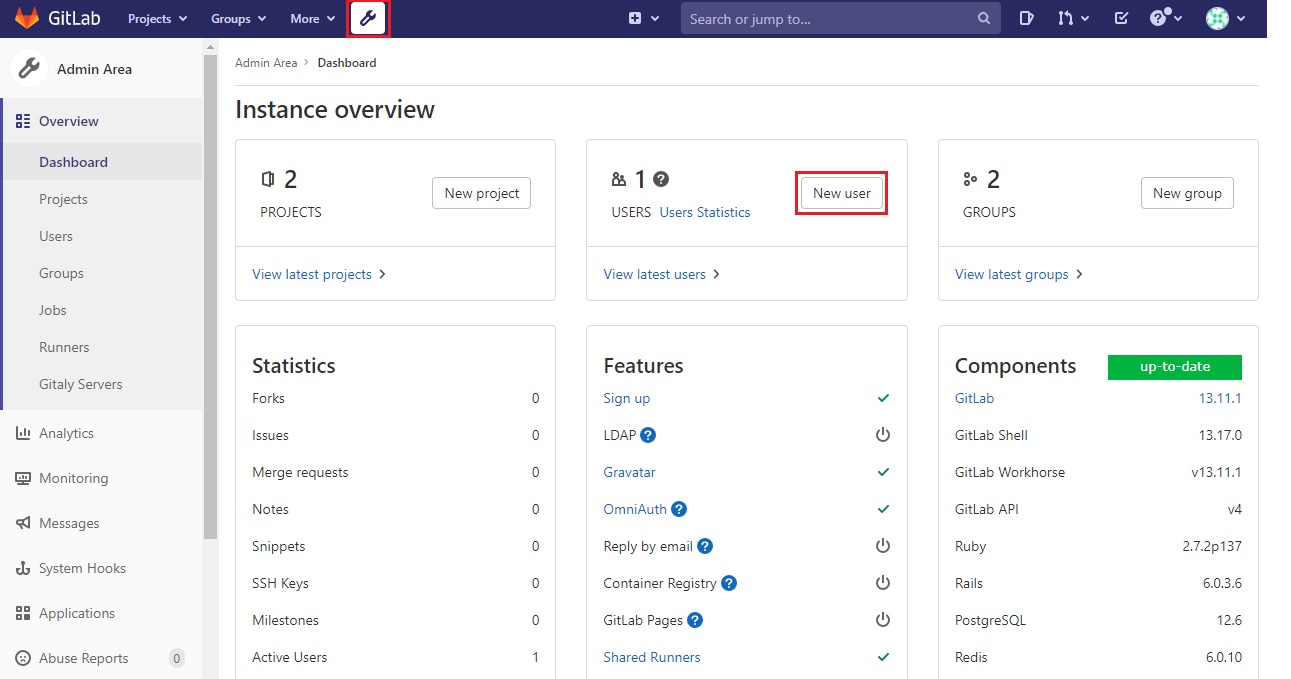Viewport: 1291px width, 679px height.
Task: Click the new item plus icon
Action: (x=635, y=19)
